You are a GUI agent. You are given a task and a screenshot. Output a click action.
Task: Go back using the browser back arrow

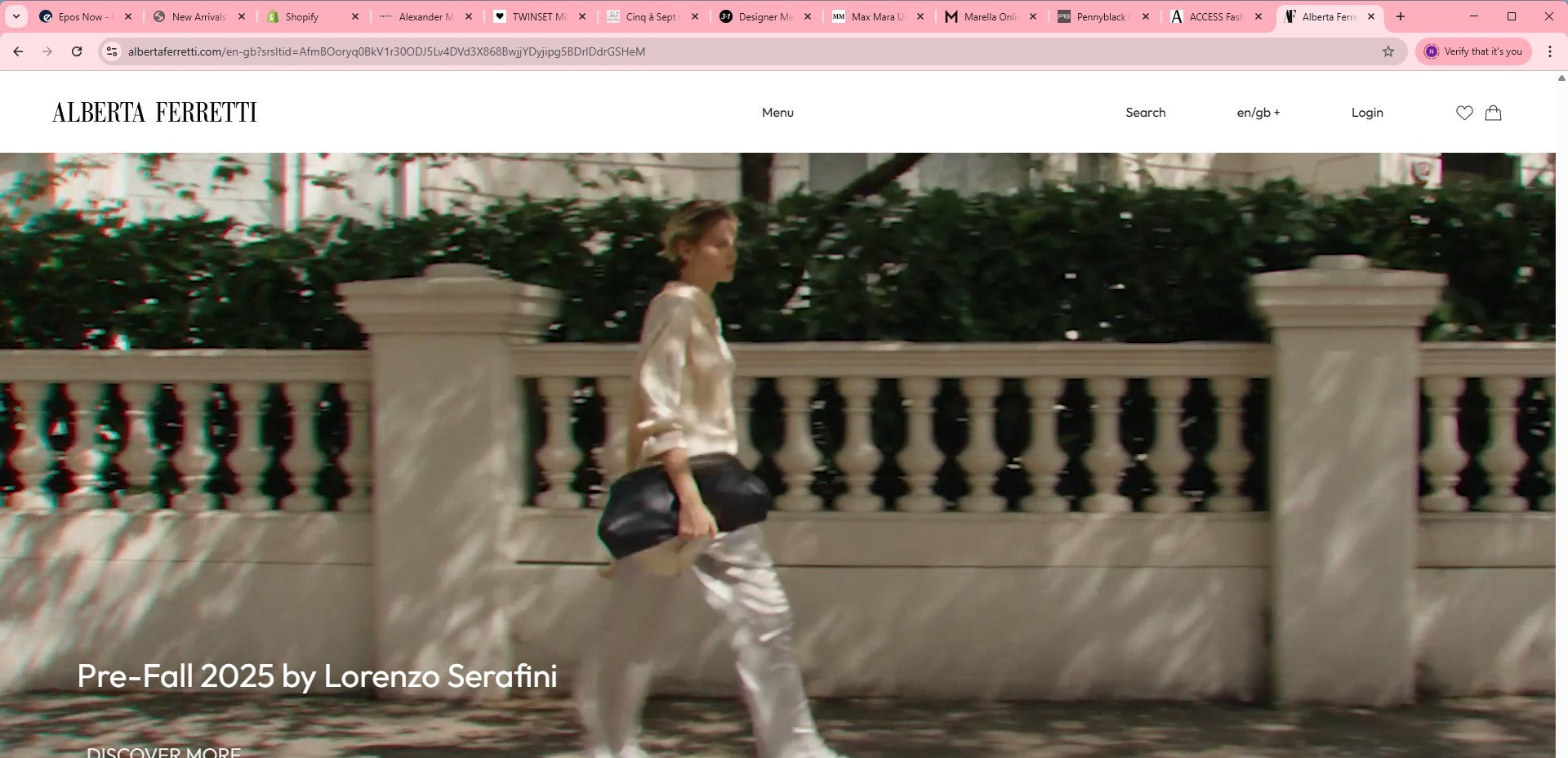tap(18, 51)
